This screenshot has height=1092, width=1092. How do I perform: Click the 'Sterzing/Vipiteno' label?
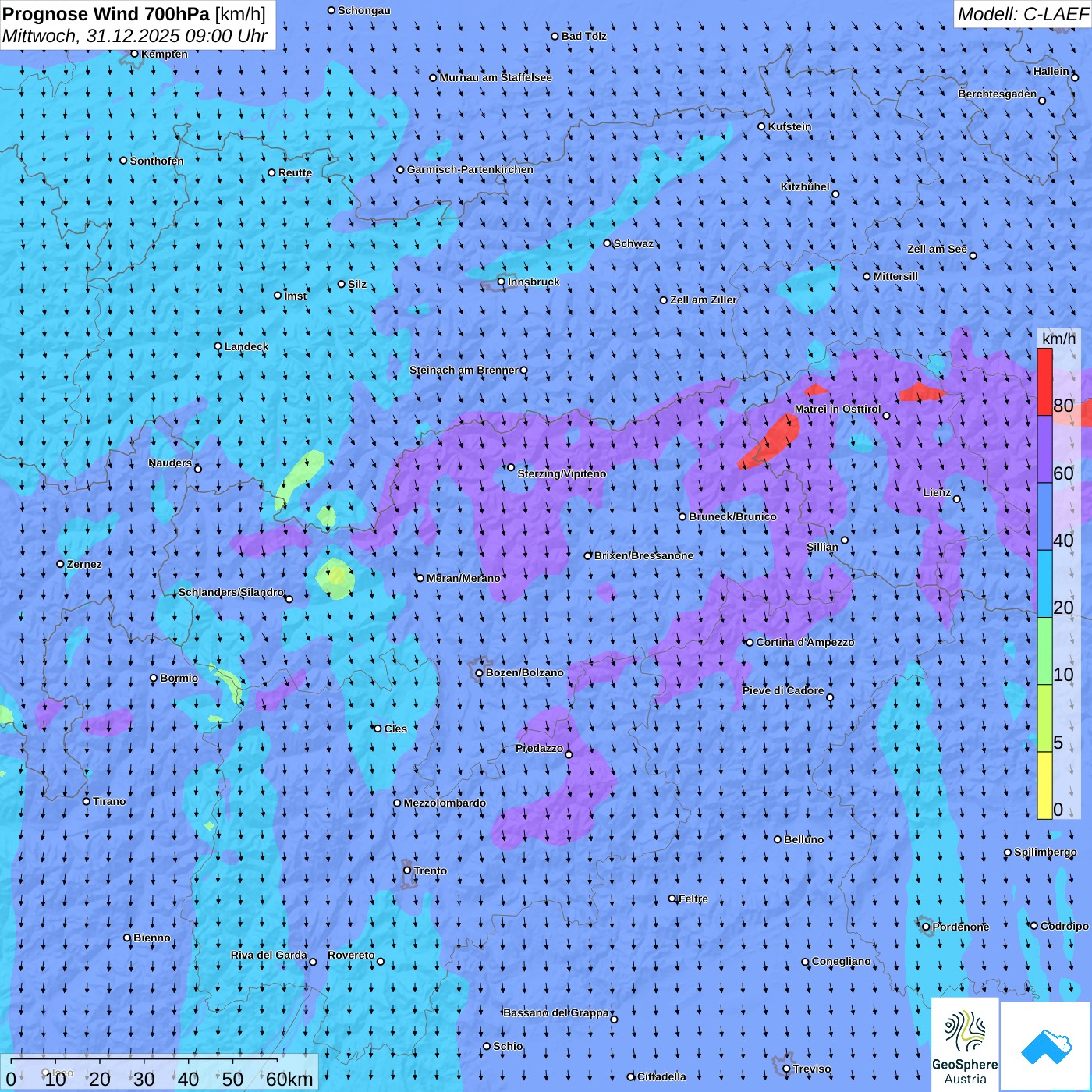pos(562,473)
